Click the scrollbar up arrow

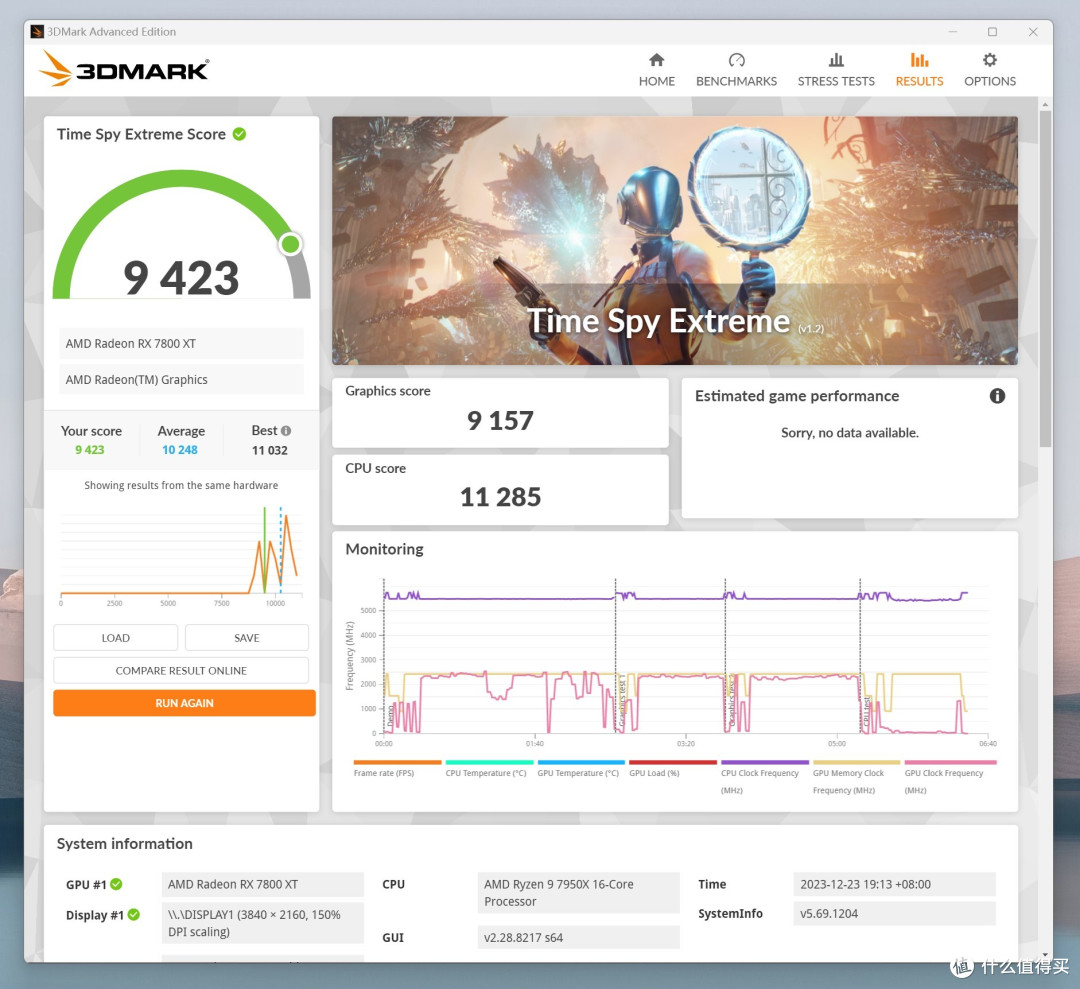1045,105
